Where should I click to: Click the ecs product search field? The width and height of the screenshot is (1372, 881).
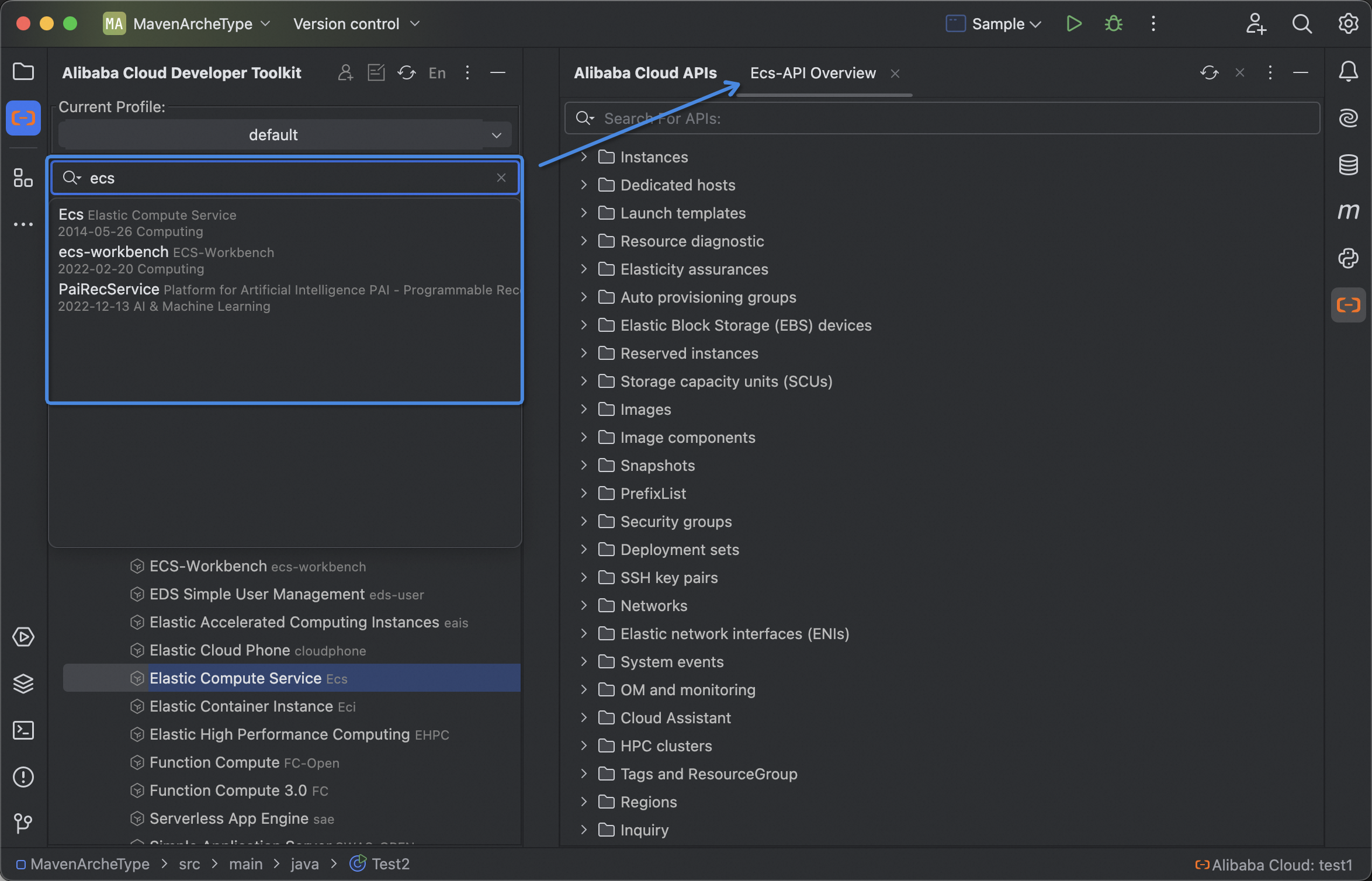point(285,178)
